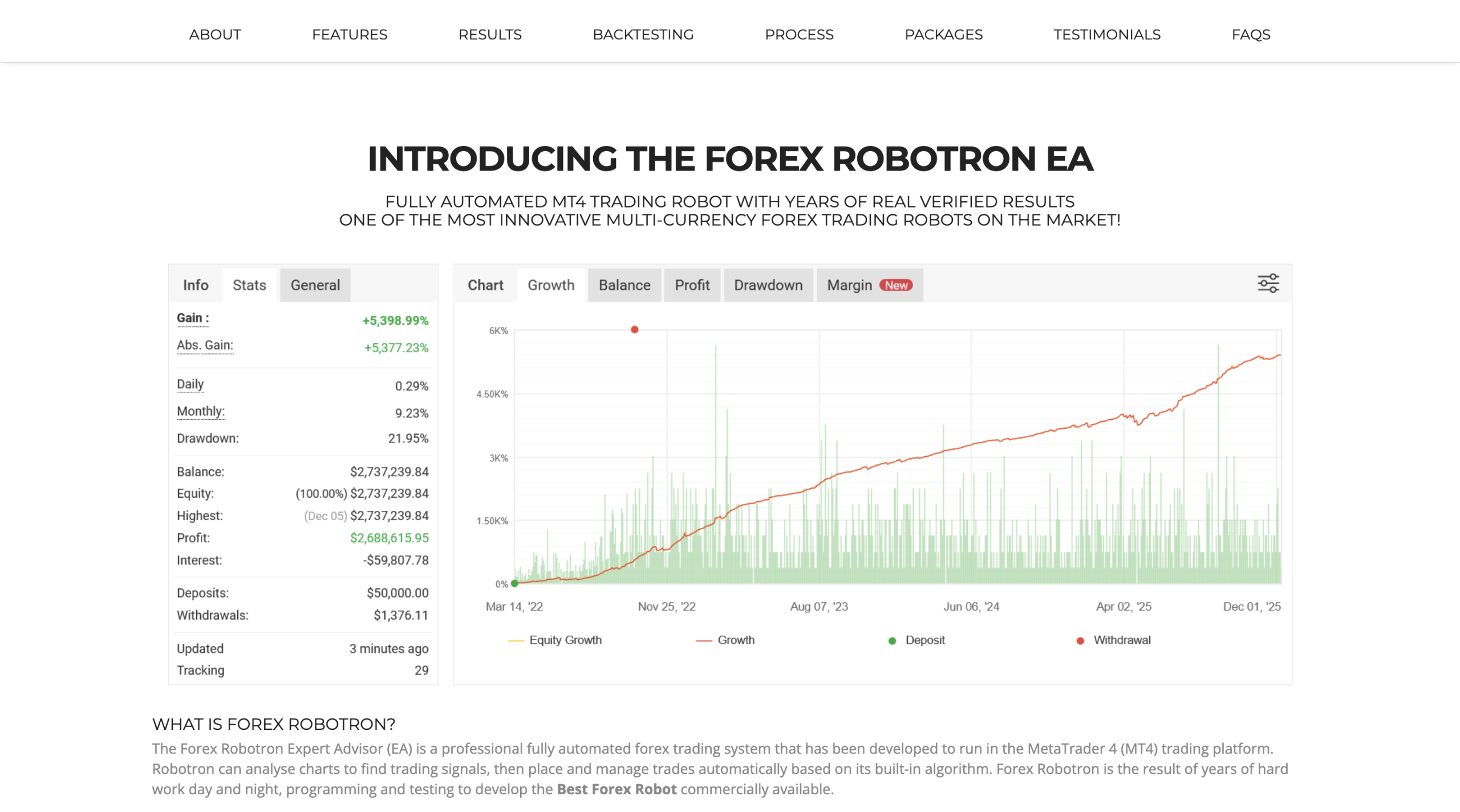This screenshot has height=812, width=1460.
Task: Select the Drawdown chart tab
Action: click(768, 285)
